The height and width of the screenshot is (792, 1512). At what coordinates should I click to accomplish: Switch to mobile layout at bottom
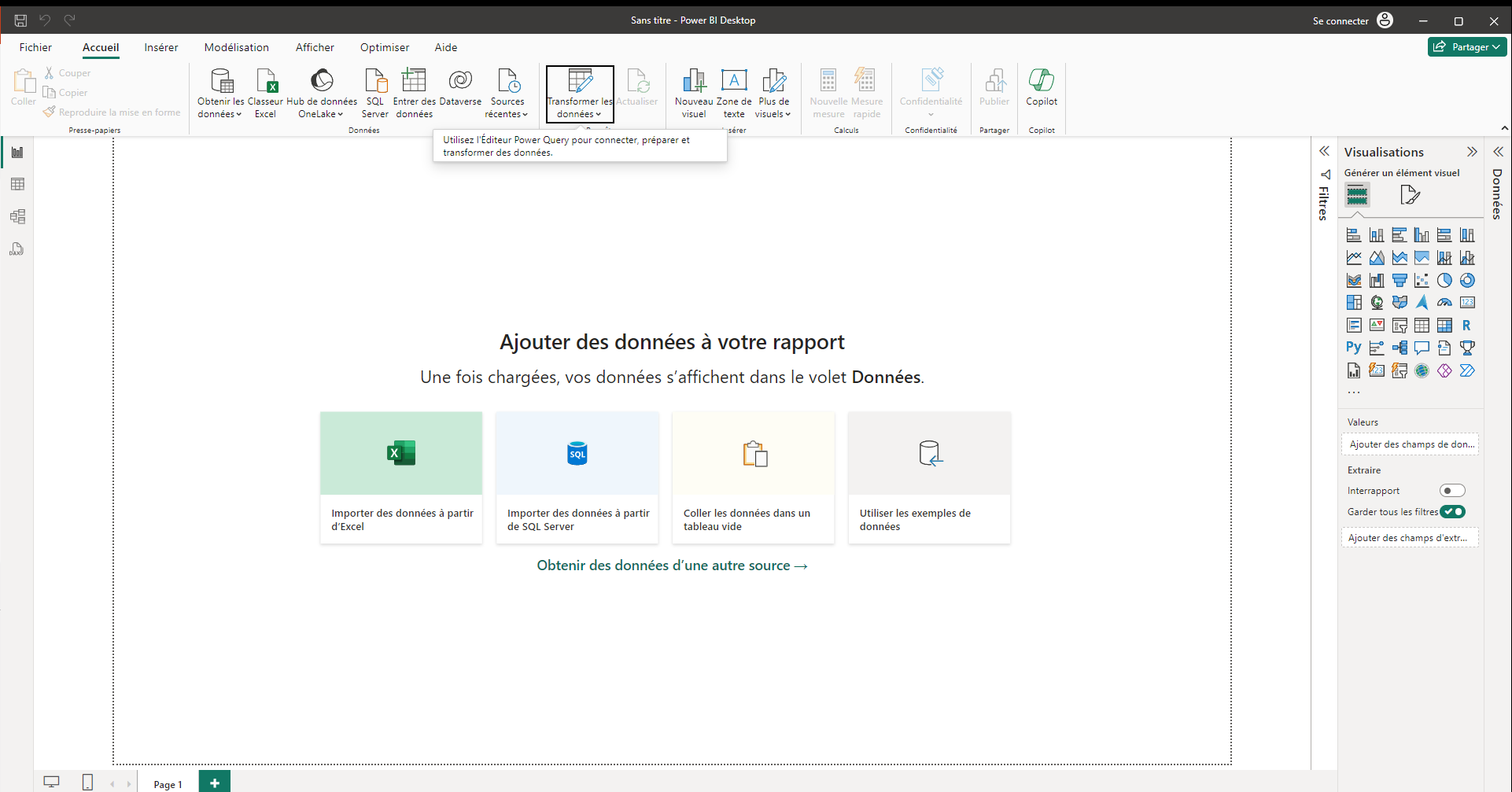pos(87,782)
